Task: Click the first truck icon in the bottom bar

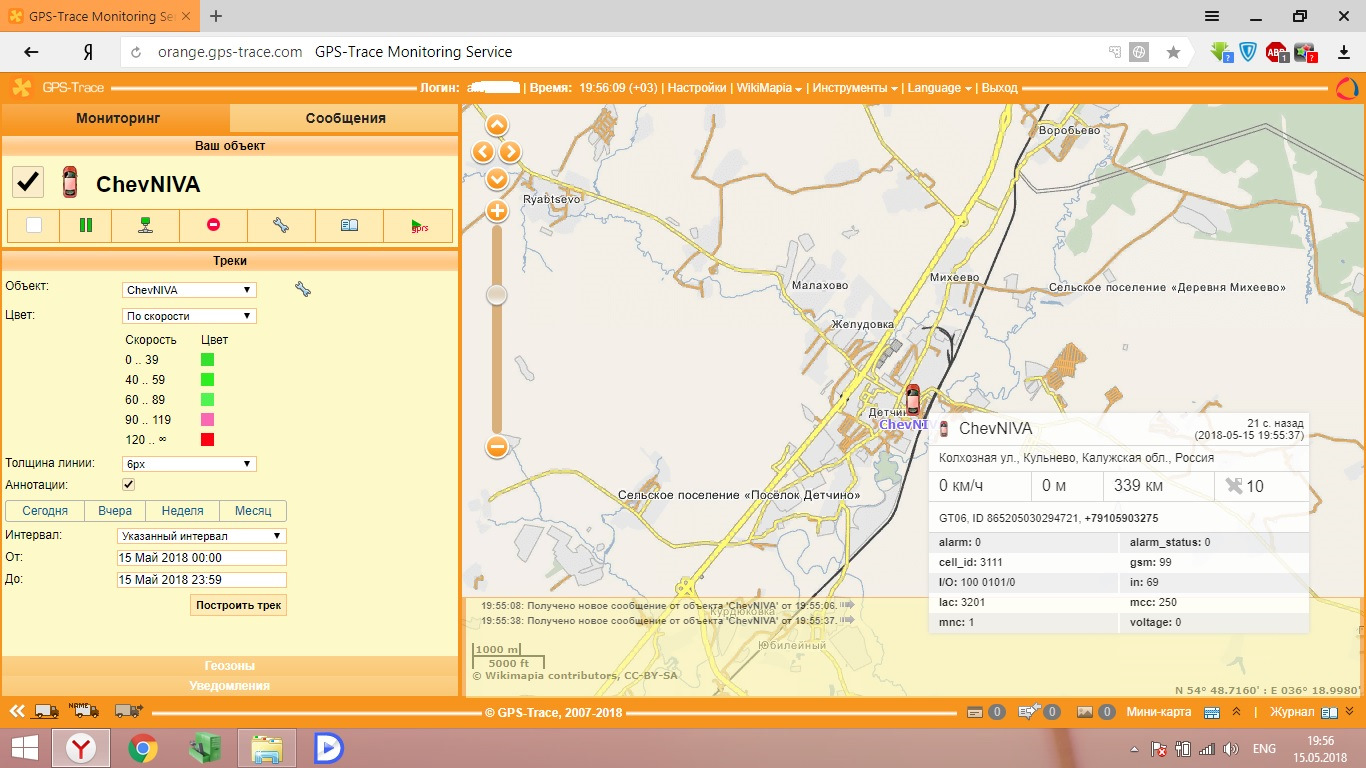Action: pos(46,712)
